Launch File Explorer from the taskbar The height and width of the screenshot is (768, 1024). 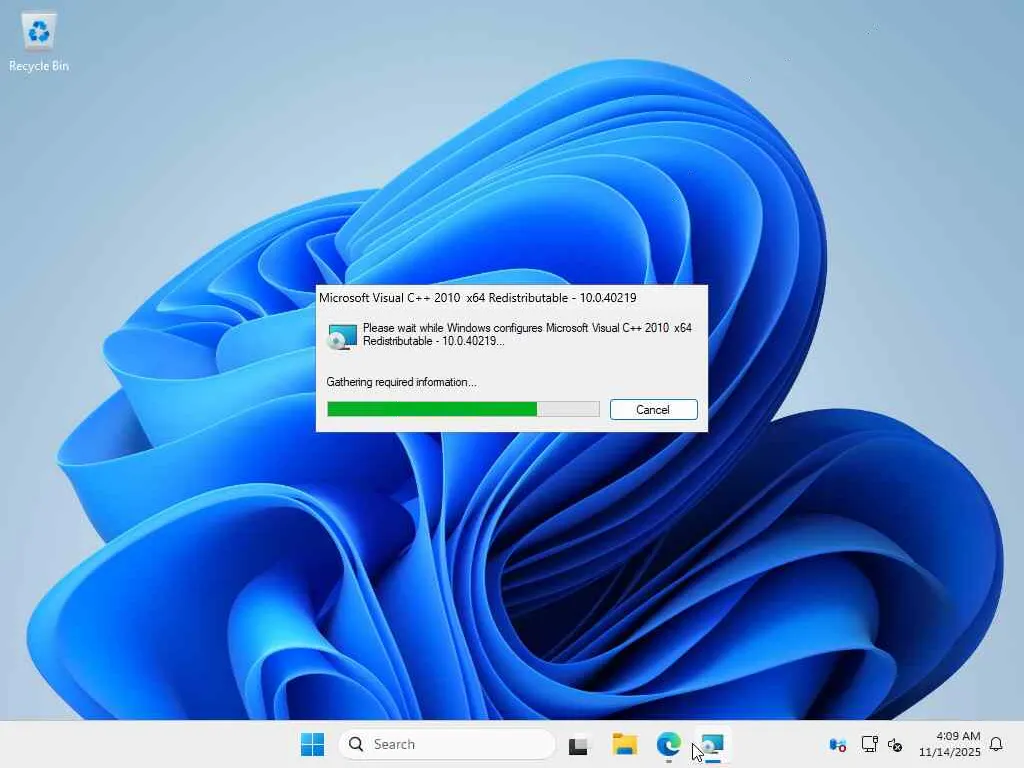(x=624, y=744)
